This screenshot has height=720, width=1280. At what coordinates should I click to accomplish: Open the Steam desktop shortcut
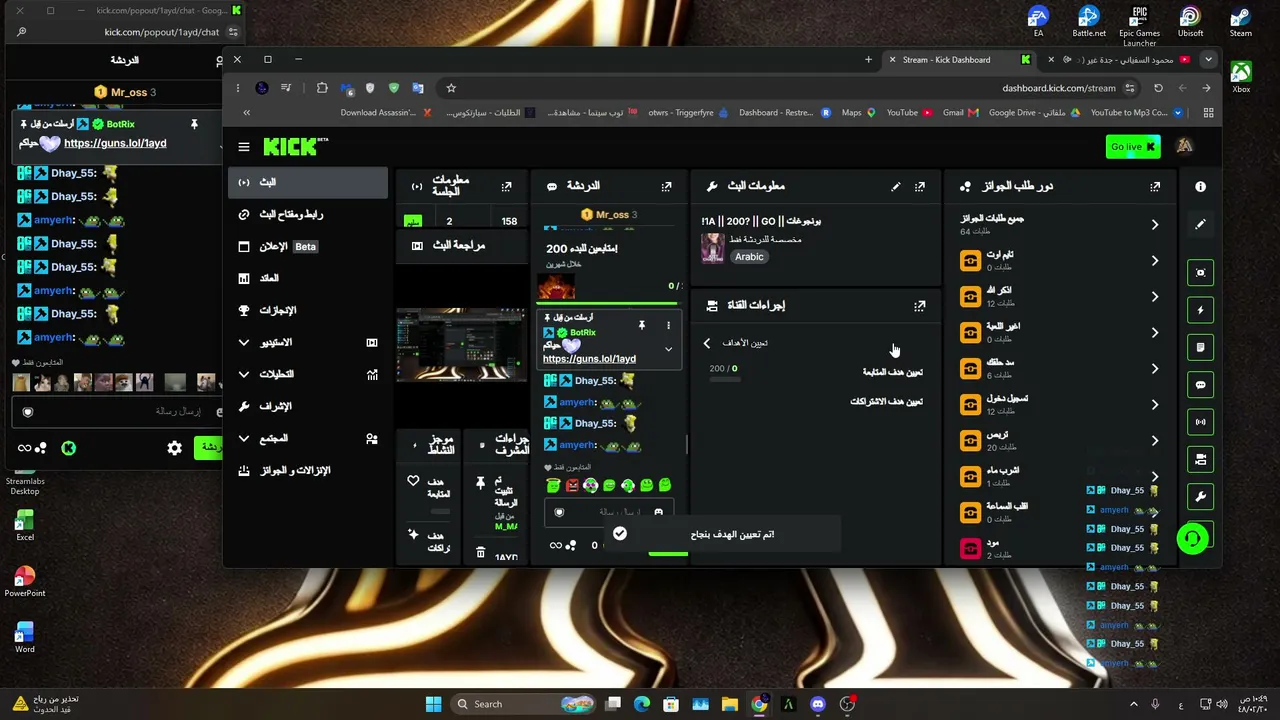(x=1241, y=22)
